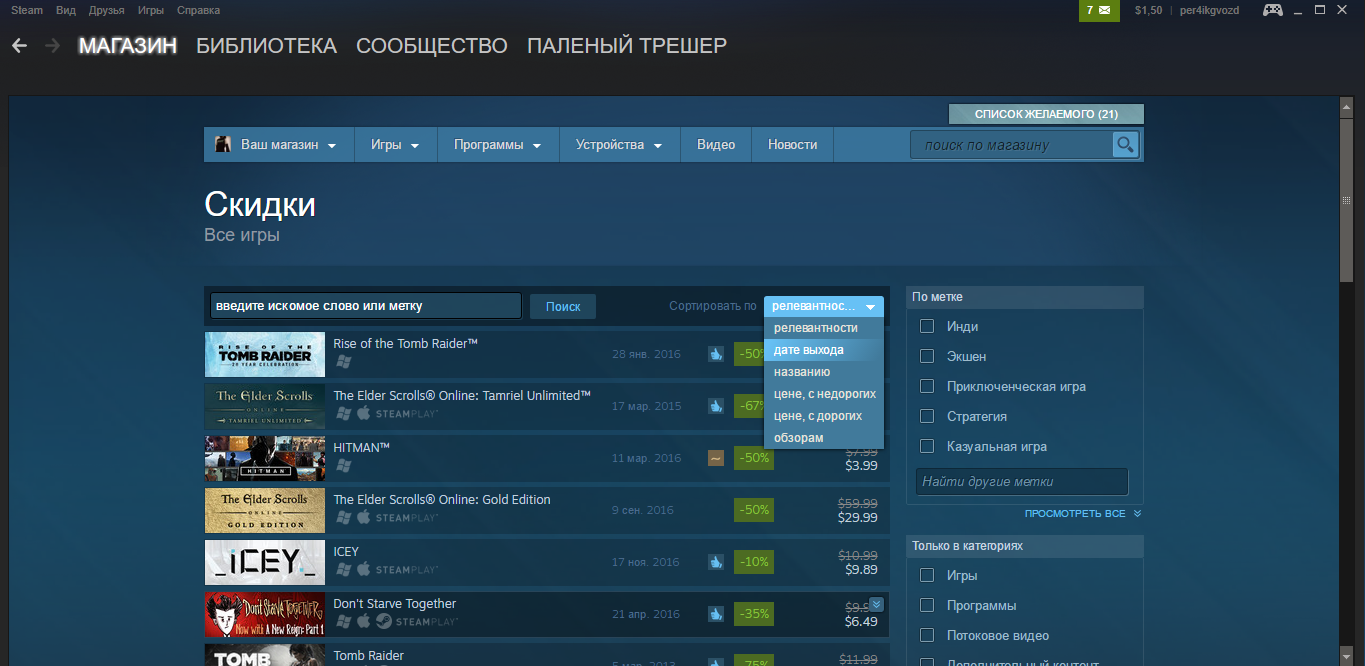The width and height of the screenshot is (1365, 666).
Task: Switch to СООБЩЕСТВО tab
Action: (432, 46)
